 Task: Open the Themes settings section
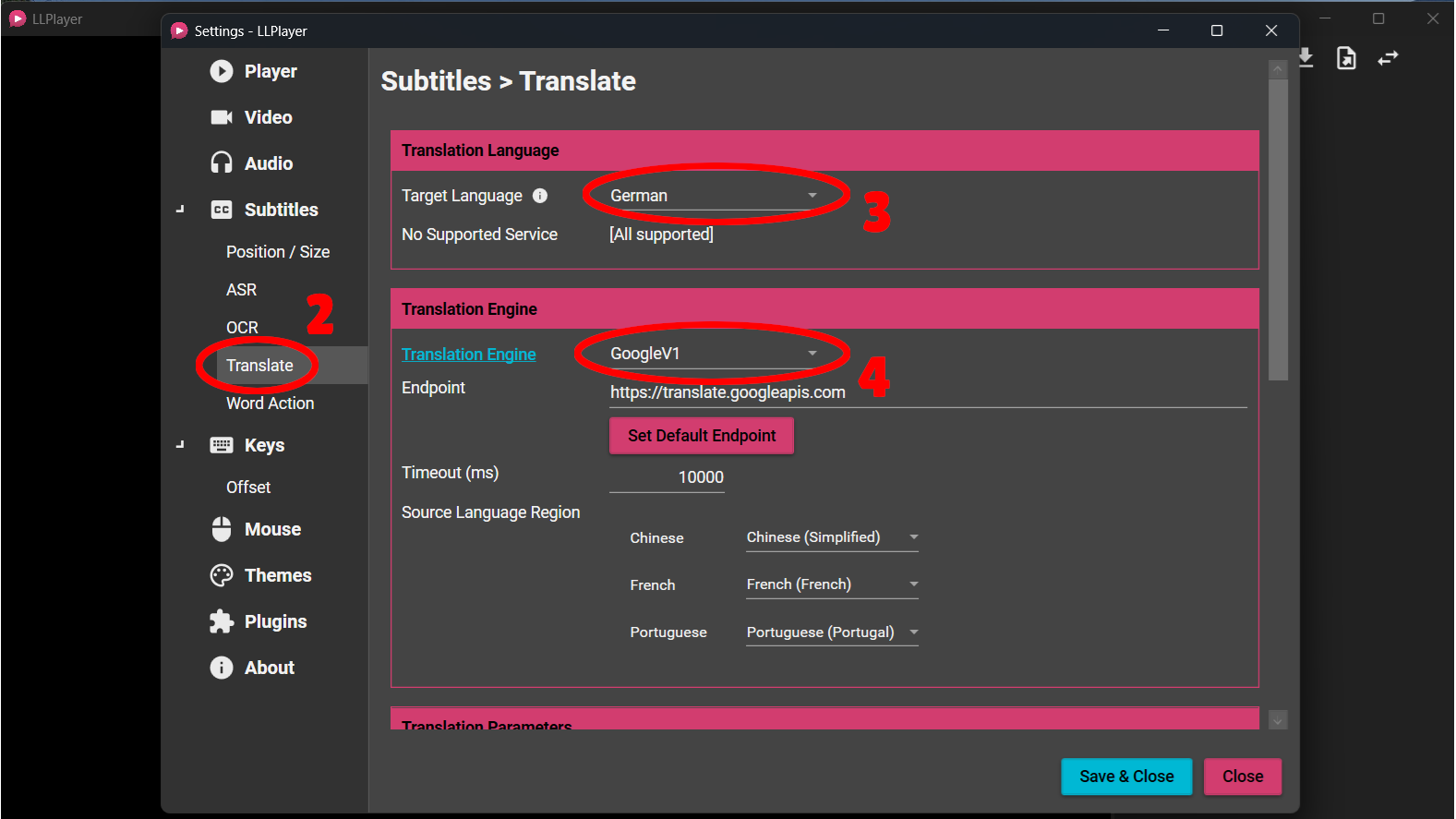pos(278,575)
